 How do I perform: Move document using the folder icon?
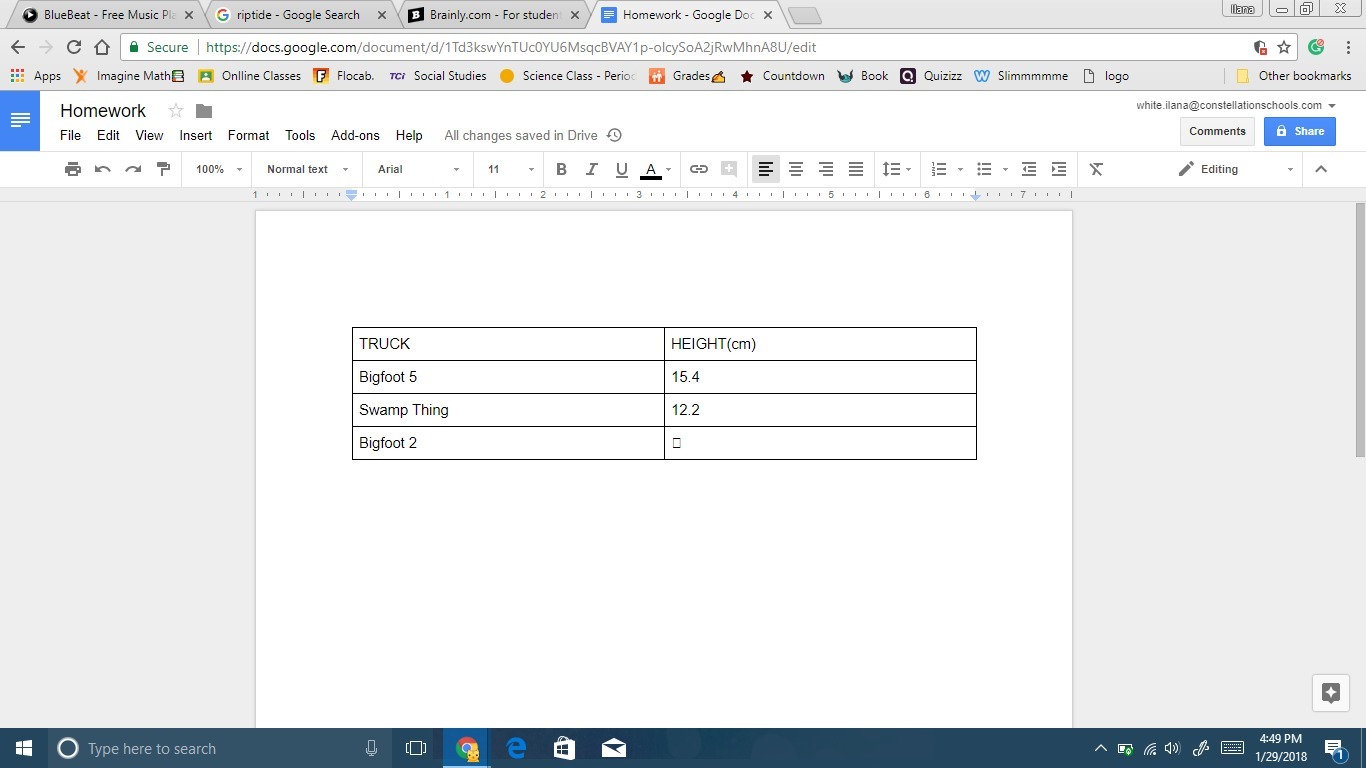(x=204, y=111)
